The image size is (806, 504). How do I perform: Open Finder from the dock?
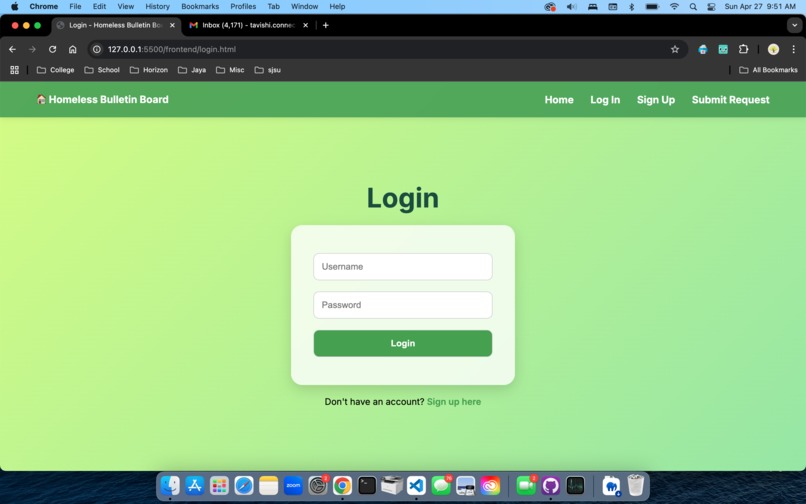click(170, 485)
